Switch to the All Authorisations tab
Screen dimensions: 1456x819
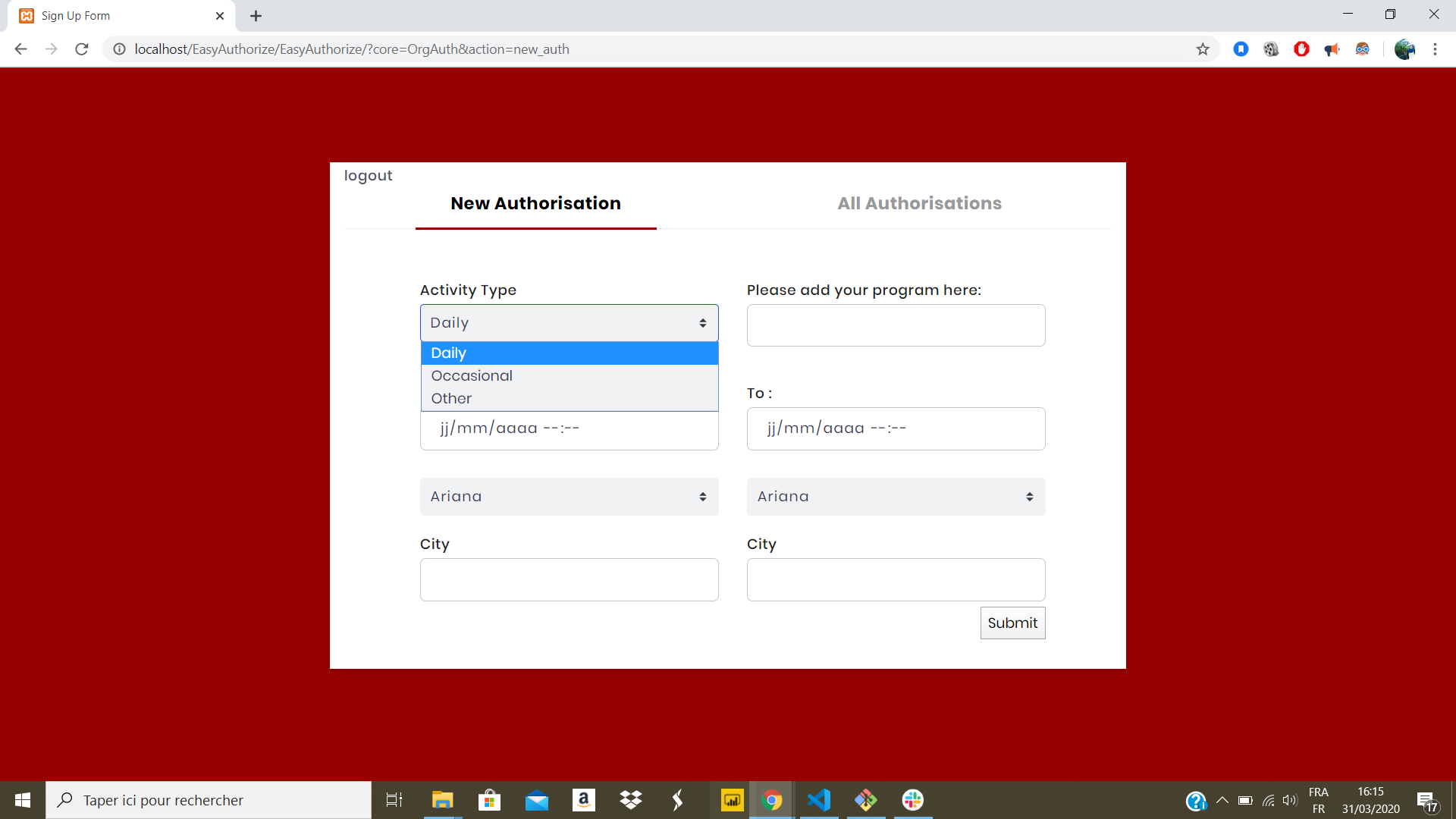(919, 203)
